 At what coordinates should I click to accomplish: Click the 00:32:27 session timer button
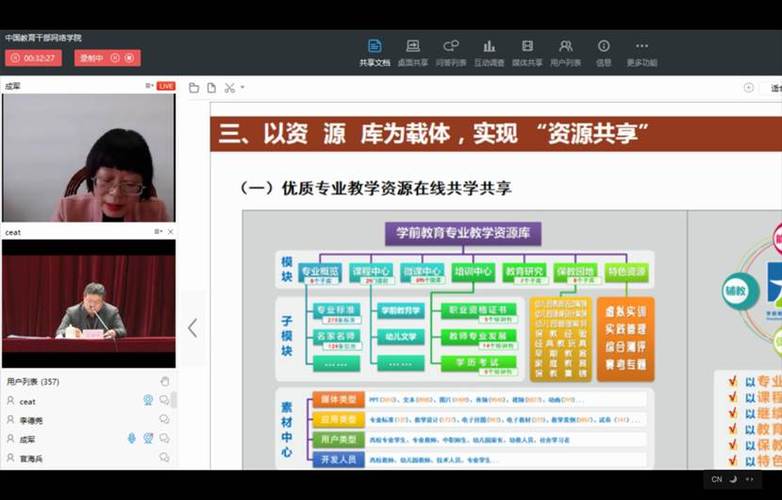coord(33,58)
